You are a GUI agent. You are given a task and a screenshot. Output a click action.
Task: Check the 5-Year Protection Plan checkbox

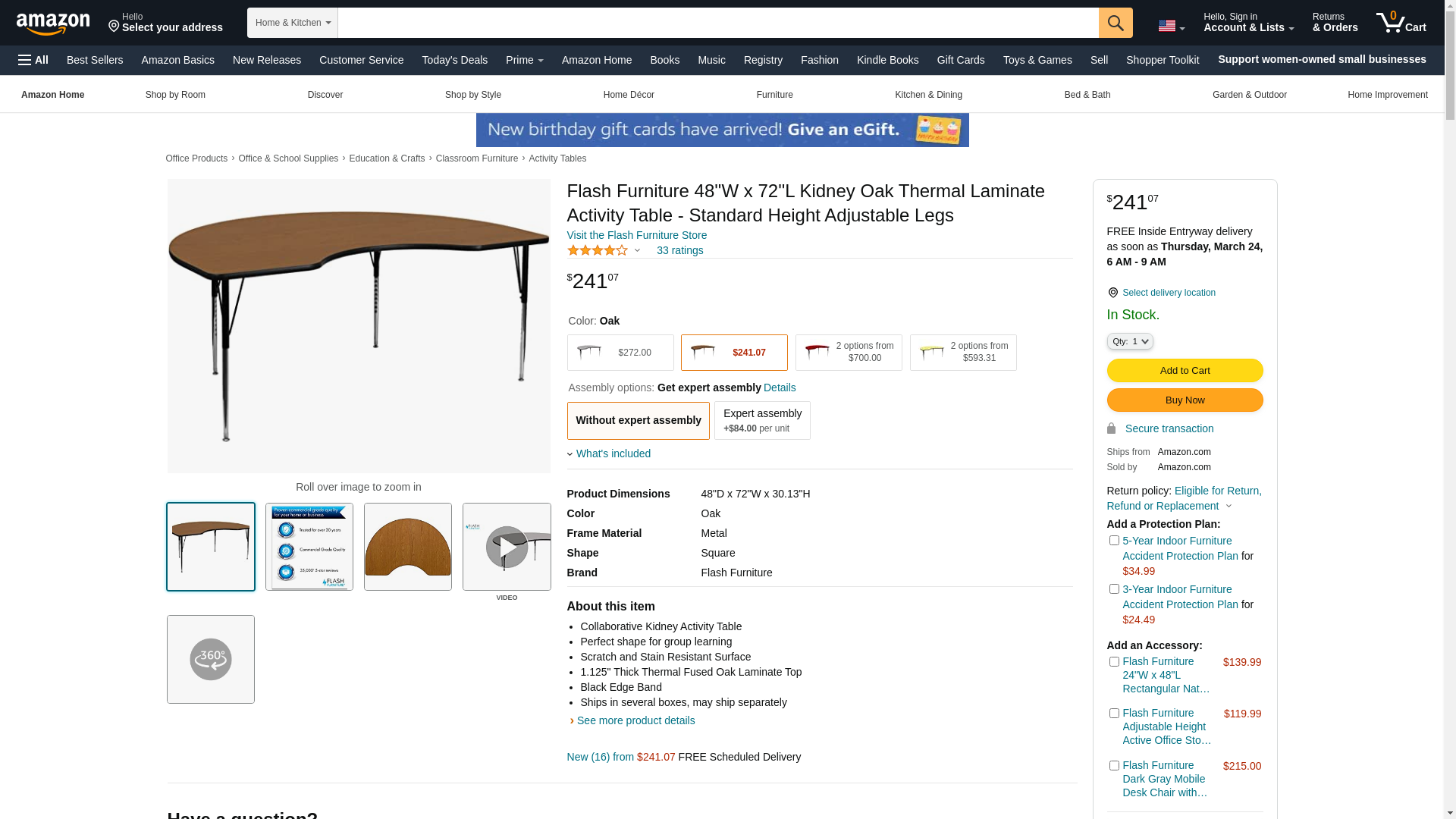[1114, 541]
